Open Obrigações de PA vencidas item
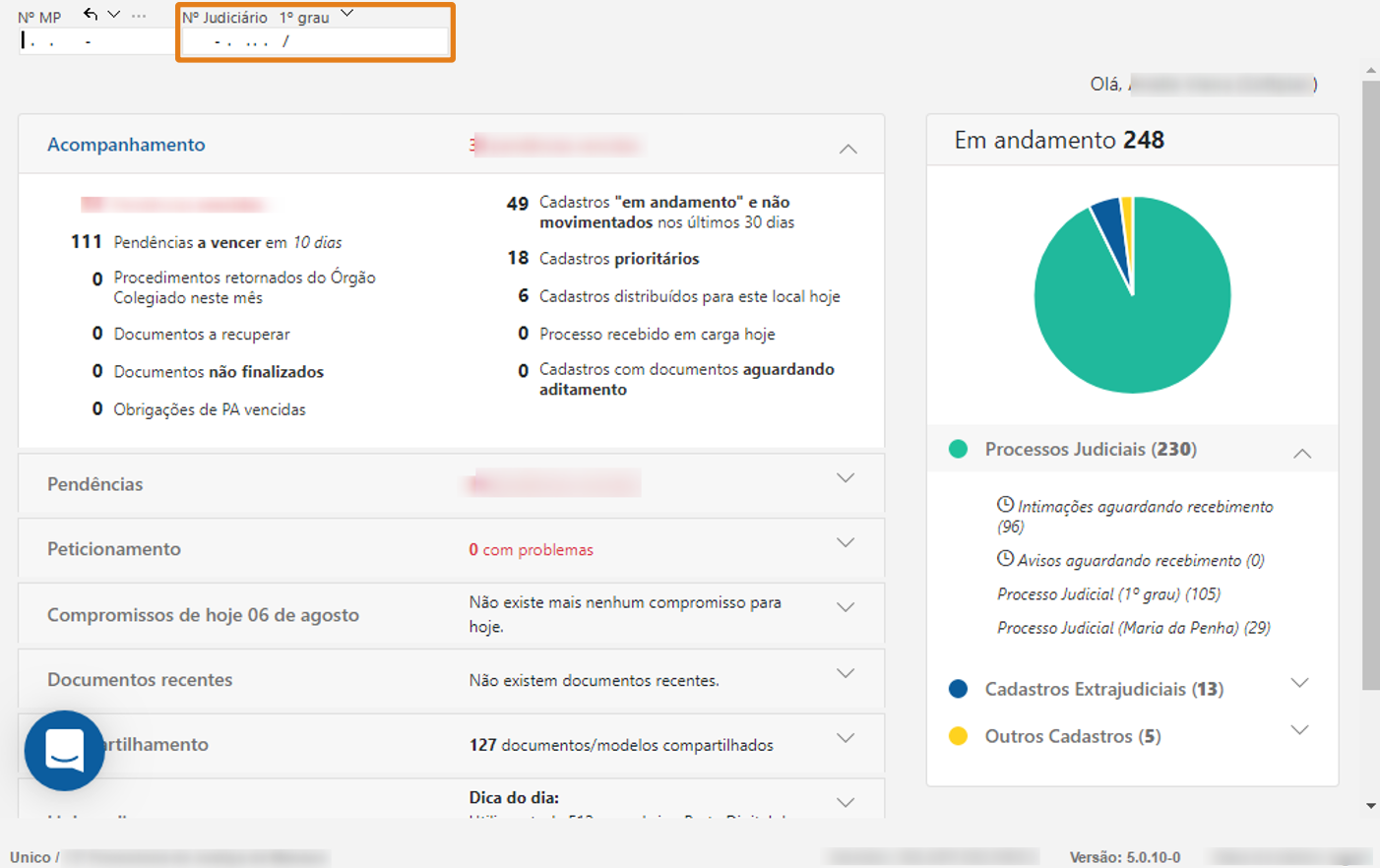1380x868 pixels. (199, 409)
